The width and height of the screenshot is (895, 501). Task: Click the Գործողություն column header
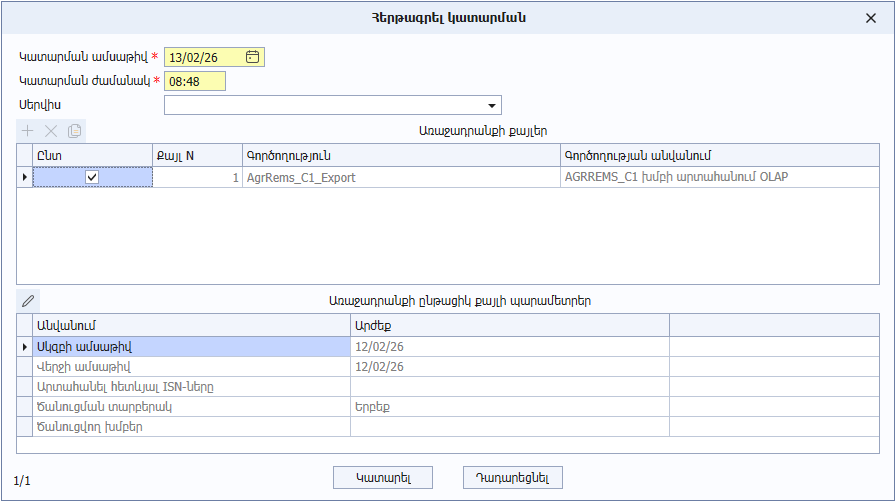pos(400,156)
